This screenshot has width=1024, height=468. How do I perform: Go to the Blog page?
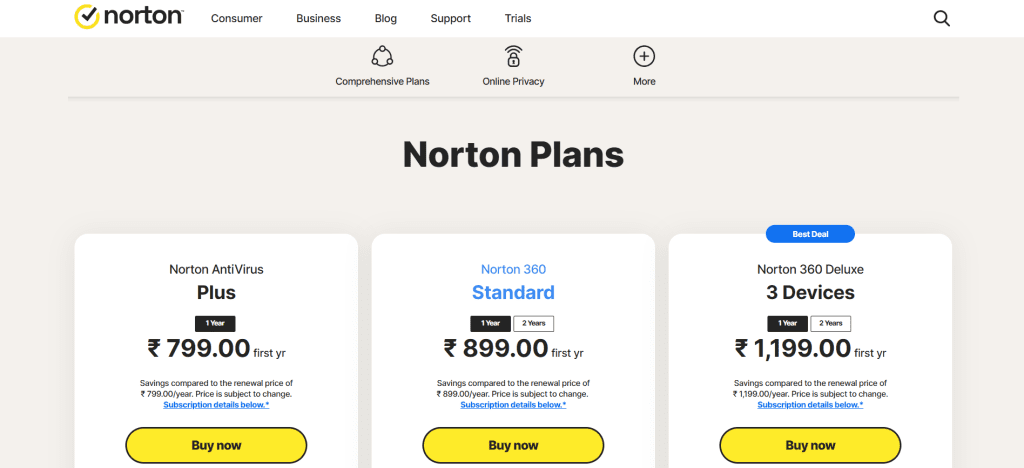385,18
